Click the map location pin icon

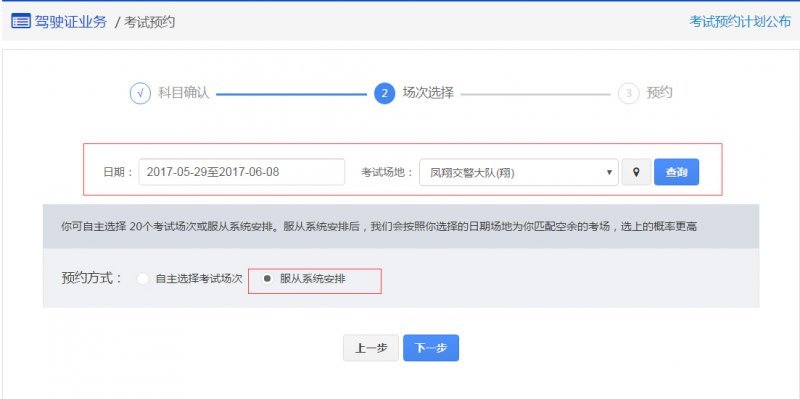pyautogui.click(x=636, y=172)
